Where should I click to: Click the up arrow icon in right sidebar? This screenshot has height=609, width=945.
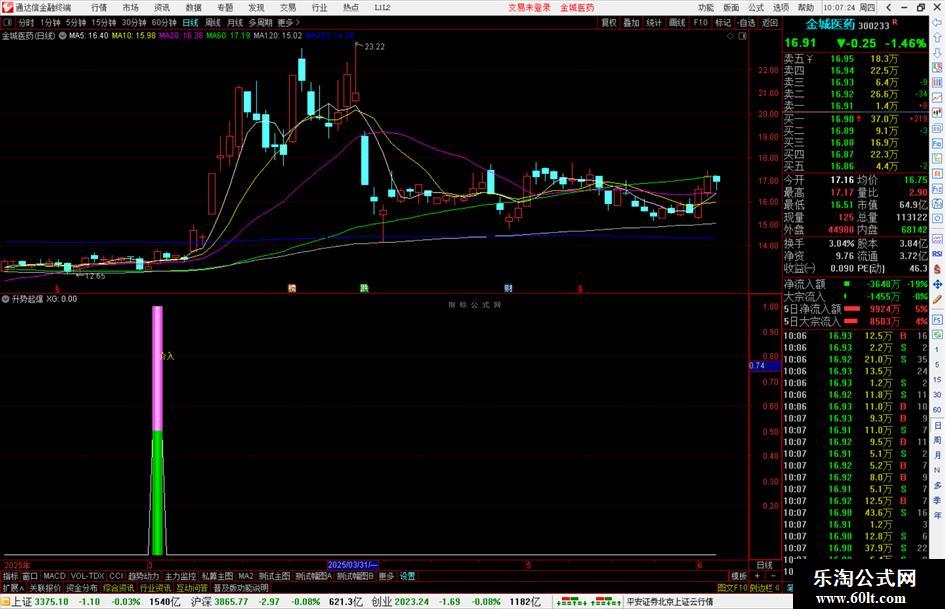pyautogui.click(x=937, y=37)
